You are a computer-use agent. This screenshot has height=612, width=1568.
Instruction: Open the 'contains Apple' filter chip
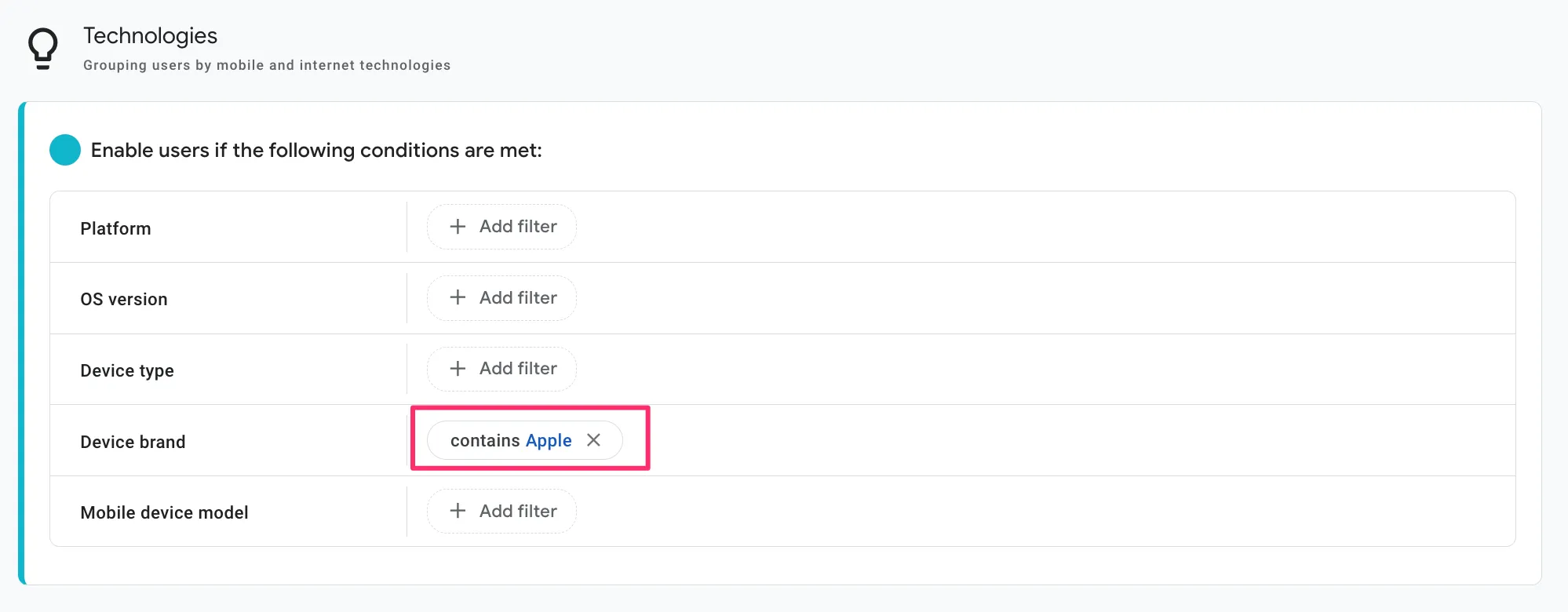[x=484, y=441]
